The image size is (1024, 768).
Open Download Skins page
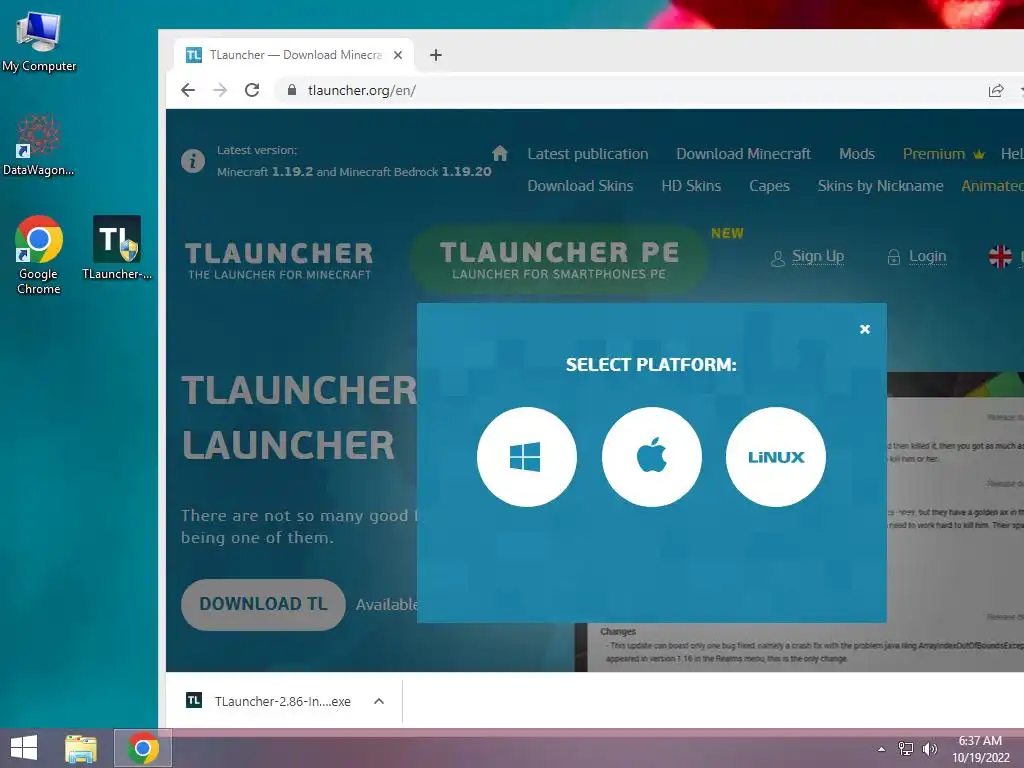pos(580,186)
